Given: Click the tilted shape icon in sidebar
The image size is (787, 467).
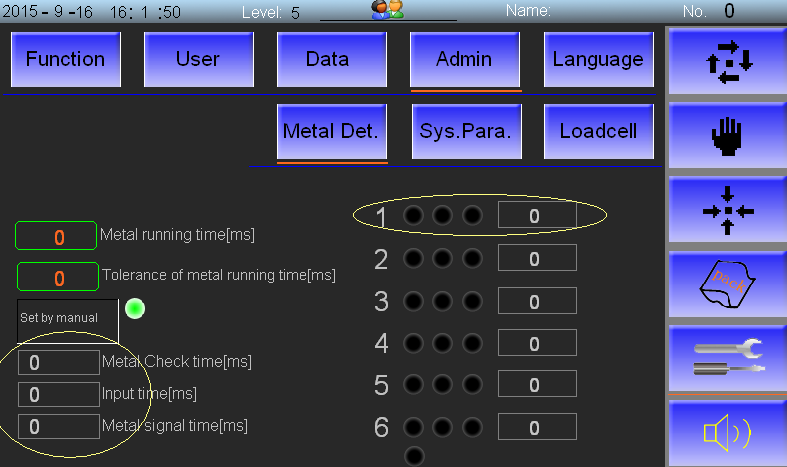Looking at the screenshot, I should tap(727, 284).
